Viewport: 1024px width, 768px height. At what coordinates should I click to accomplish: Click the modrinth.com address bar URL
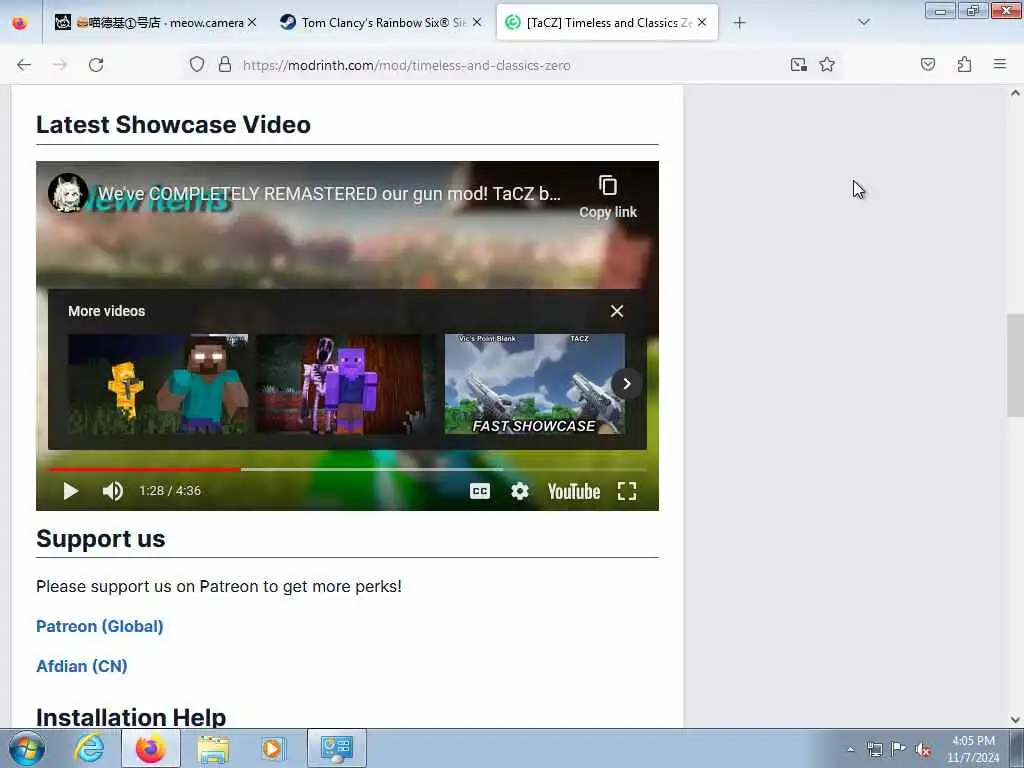pyautogui.click(x=406, y=65)
